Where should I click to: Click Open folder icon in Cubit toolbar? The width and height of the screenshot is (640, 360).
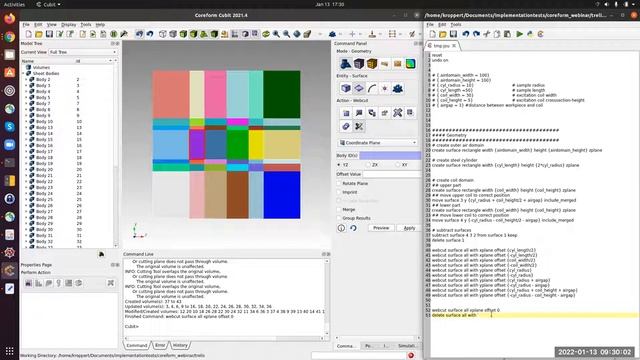click(x=39, y=34)
